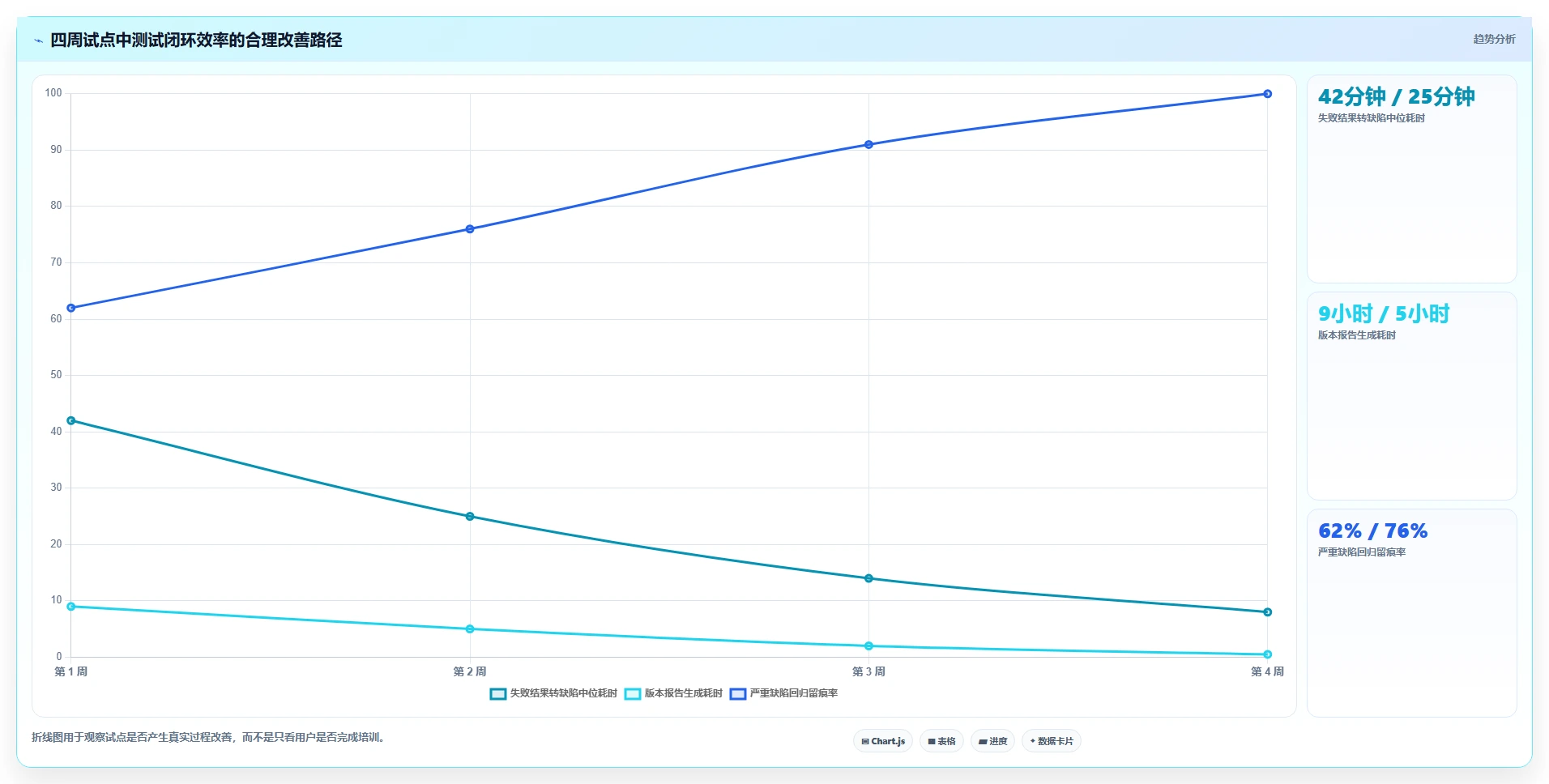
Task: Click the 第 3 周 point of 失败结果转缺陷中位耗时
Action: 868,578
